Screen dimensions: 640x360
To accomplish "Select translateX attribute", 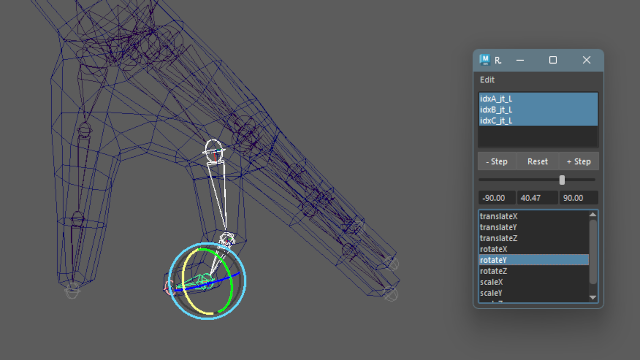I will [x=534, y=216].
